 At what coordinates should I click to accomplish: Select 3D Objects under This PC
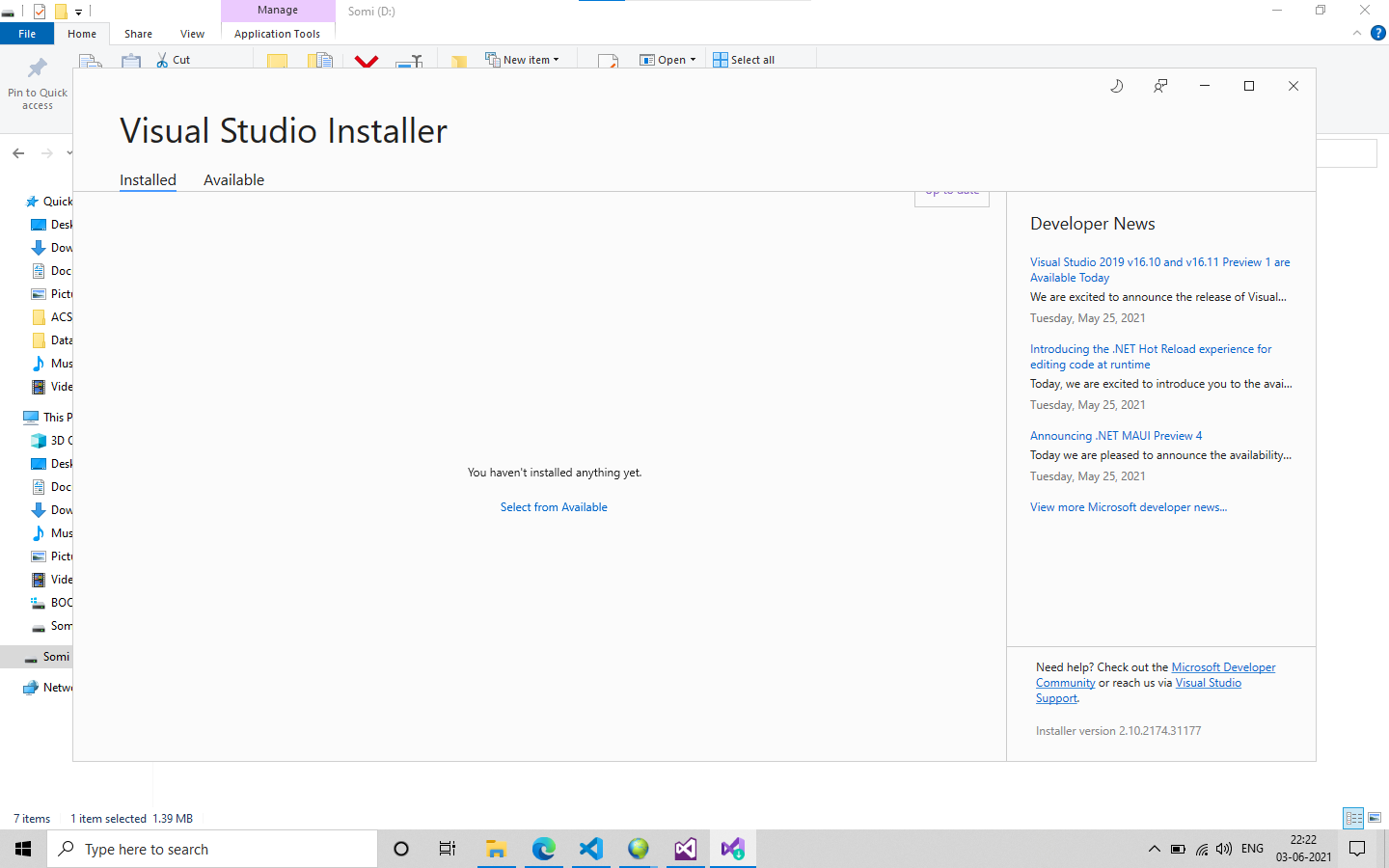click(x=52, y=441)
